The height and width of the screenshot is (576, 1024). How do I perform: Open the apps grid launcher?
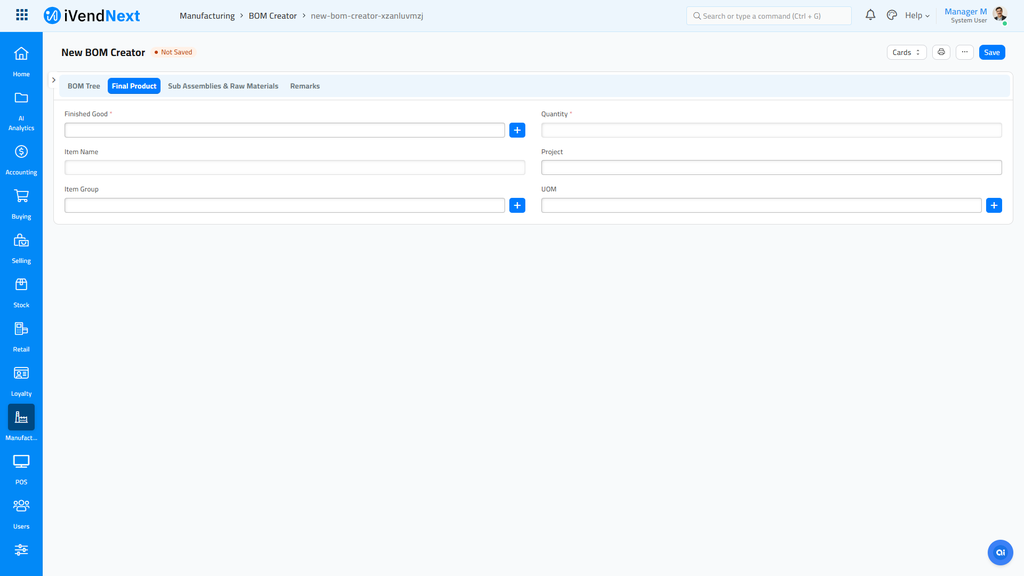pos(22,15)
